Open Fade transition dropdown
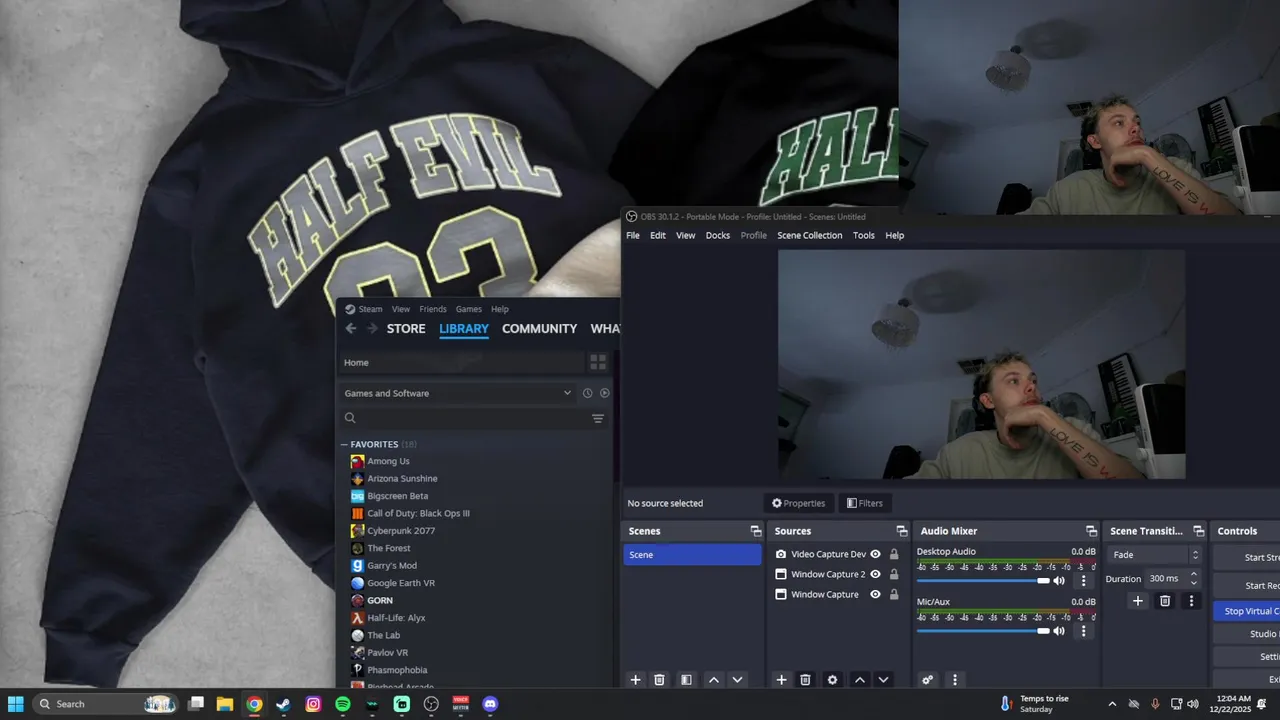 [1154, 554]
